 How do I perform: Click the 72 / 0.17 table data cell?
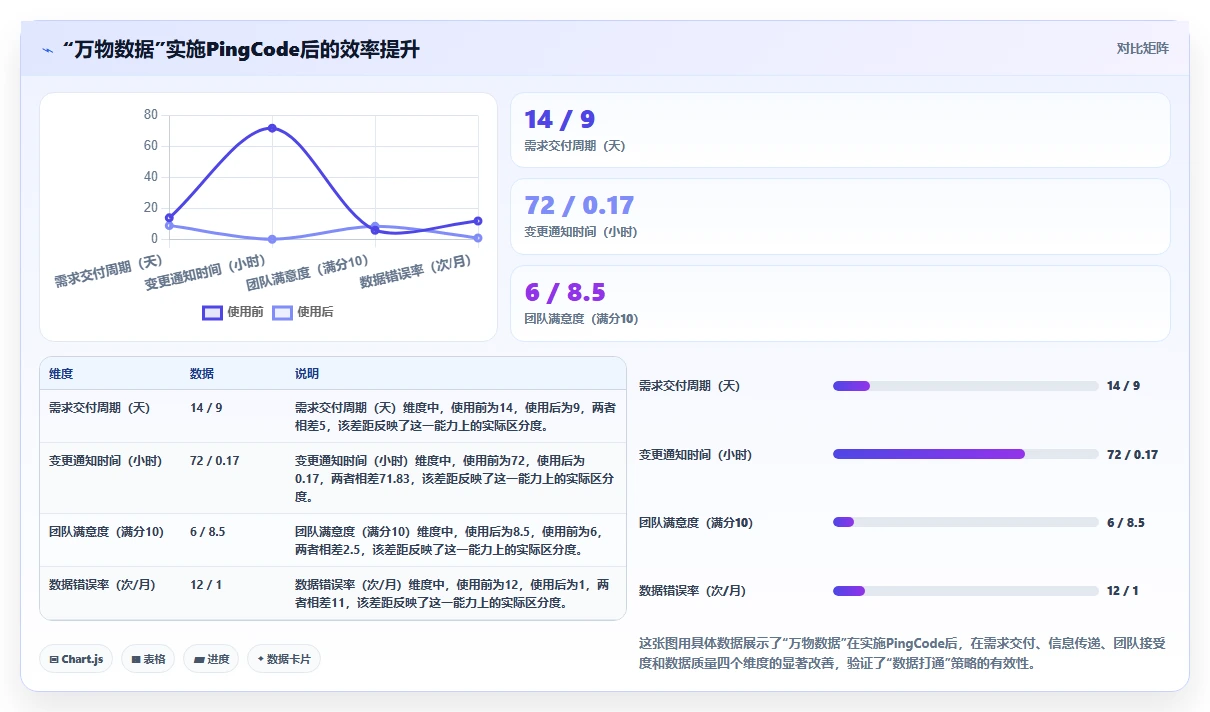214,461
